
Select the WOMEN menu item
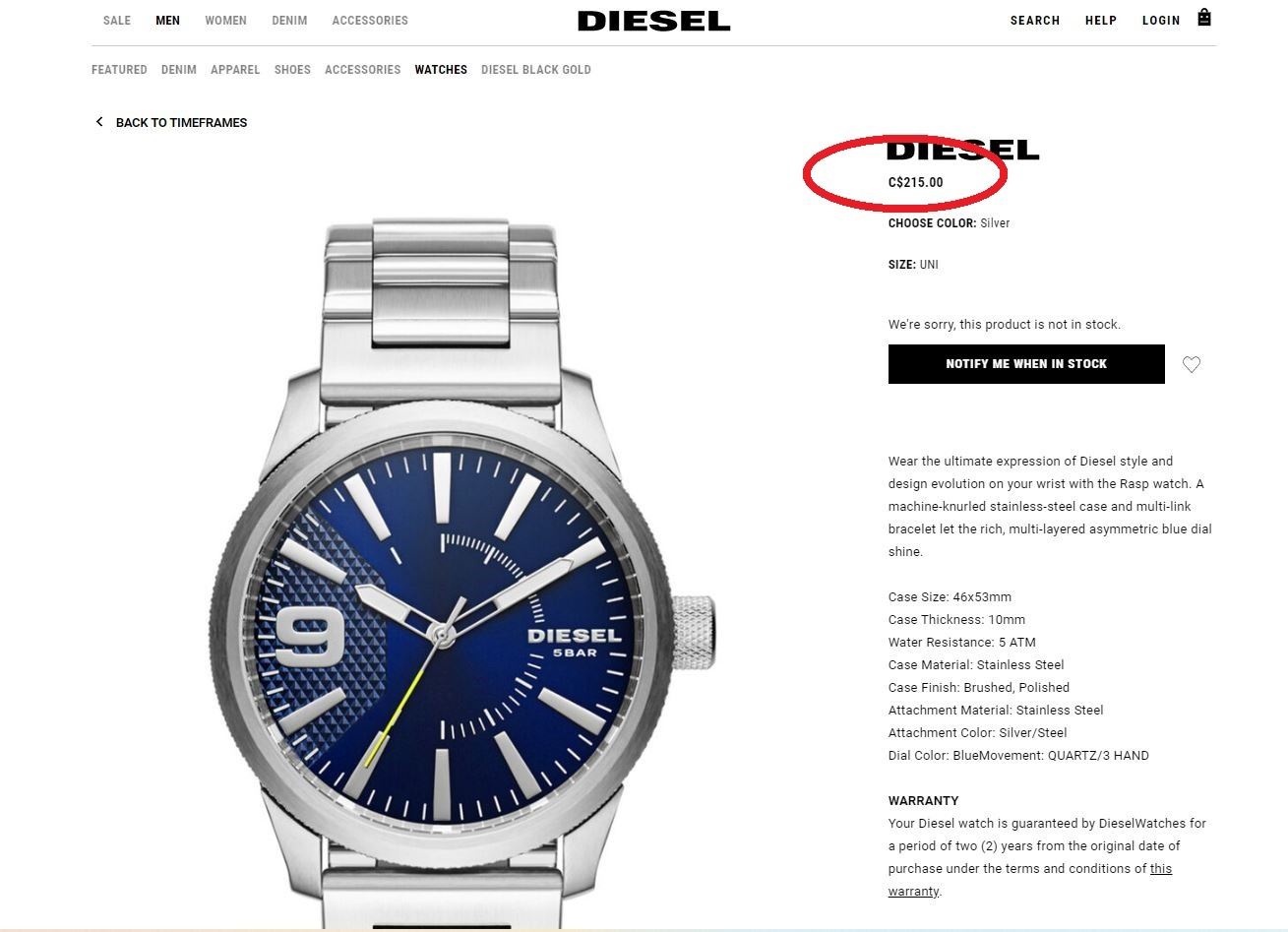pyautogui.click(x=225, y=21)
